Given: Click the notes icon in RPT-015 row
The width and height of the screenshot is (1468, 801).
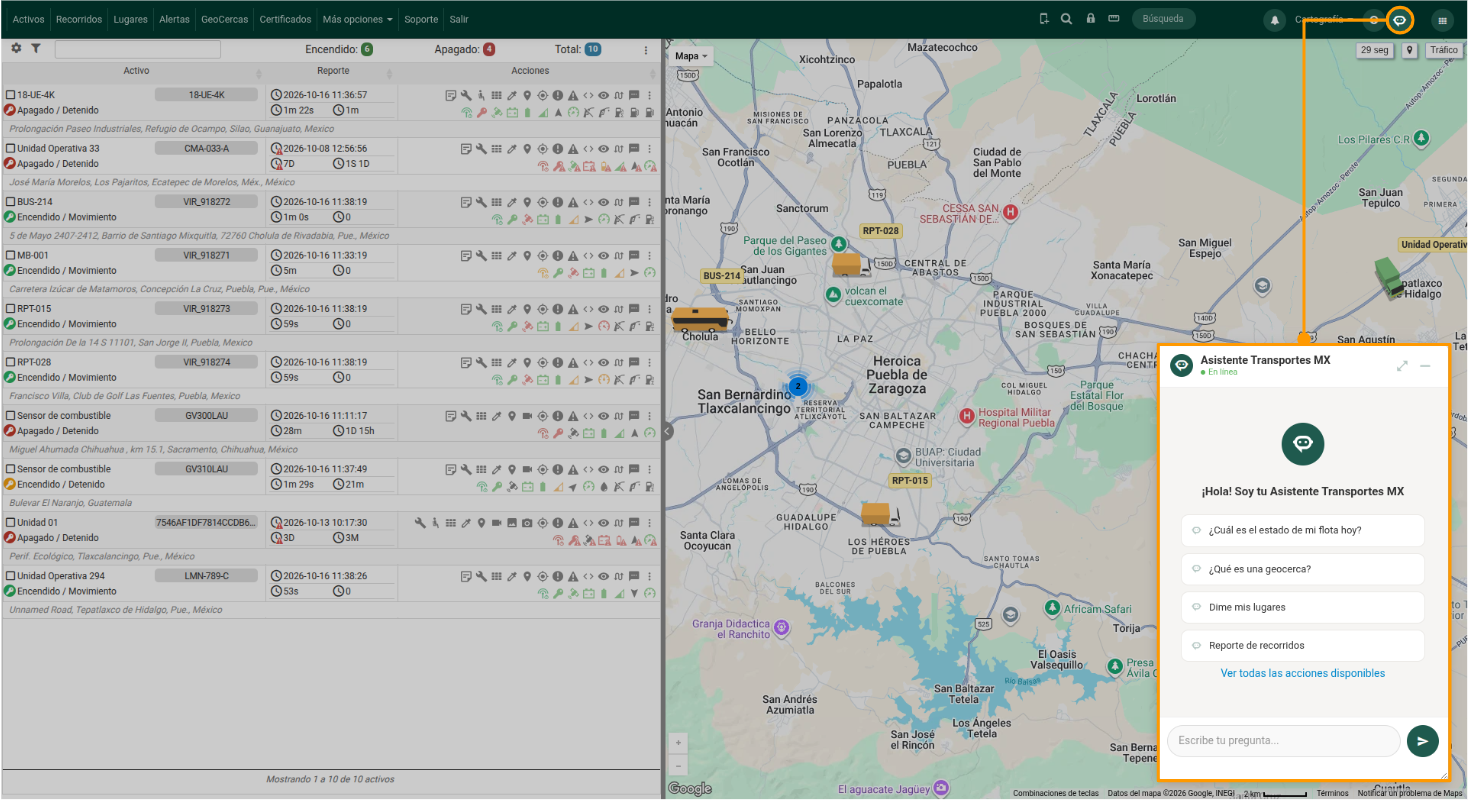Looking at the screenshot, I should (466, 308).
